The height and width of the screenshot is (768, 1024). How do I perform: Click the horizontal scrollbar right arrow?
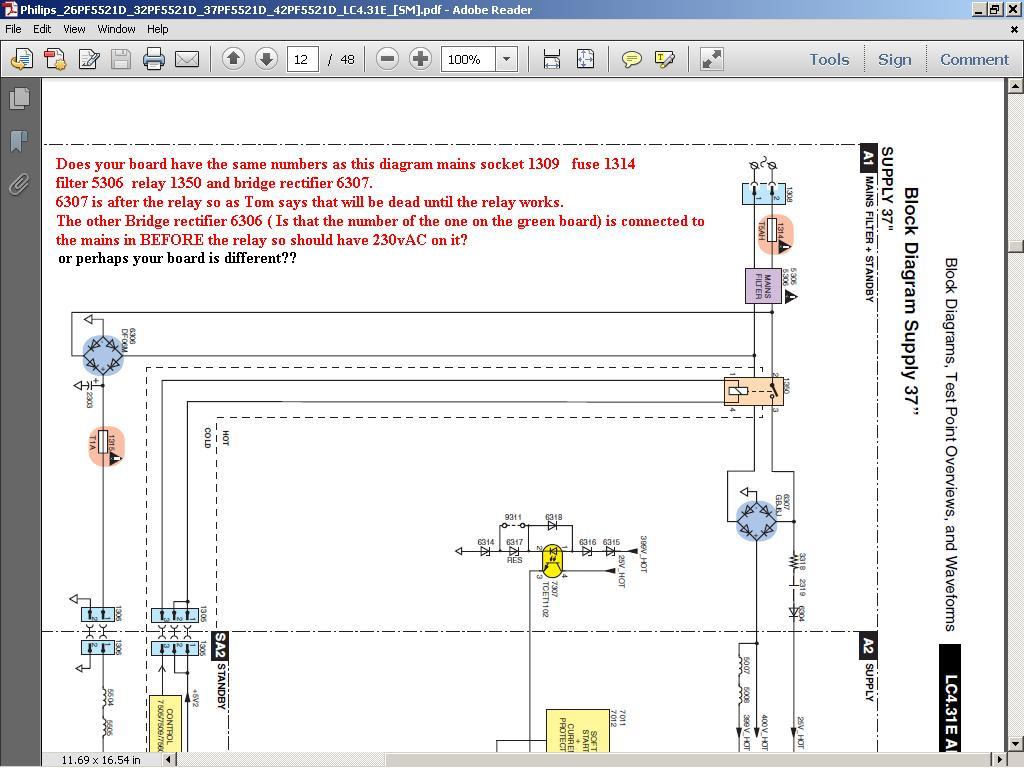[1000, 760]
